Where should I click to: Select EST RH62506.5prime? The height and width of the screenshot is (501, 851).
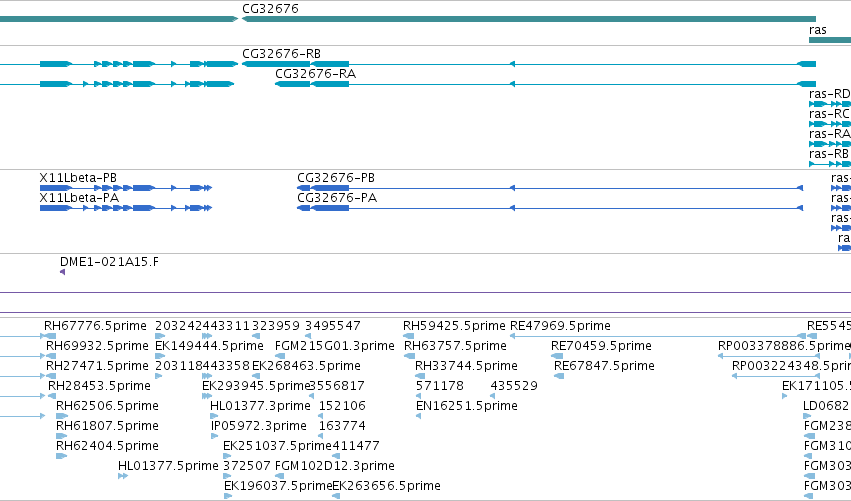click(x=107, y=406)
